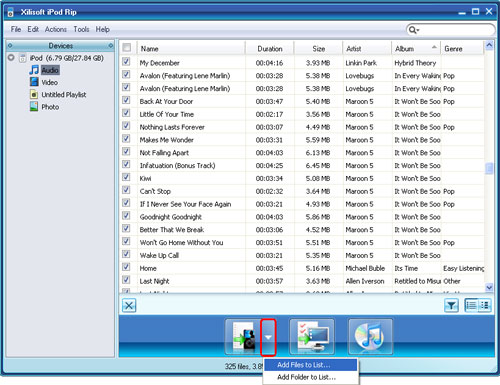The image size is (500, 385).
Task: Select the 'Wake Up Call' row
Action: [x=302, y=255]
